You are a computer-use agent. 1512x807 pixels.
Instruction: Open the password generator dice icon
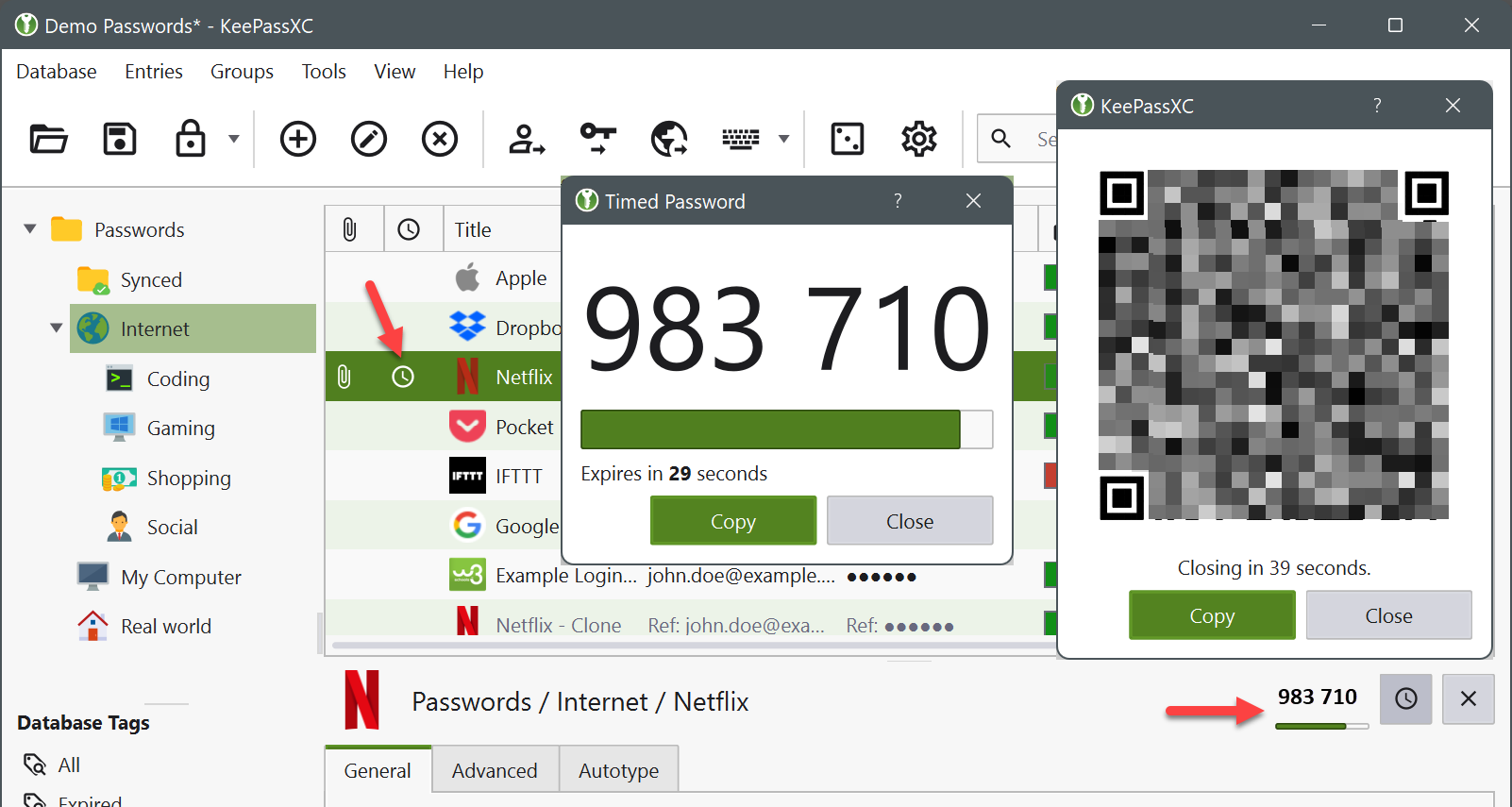click(847, 140)
